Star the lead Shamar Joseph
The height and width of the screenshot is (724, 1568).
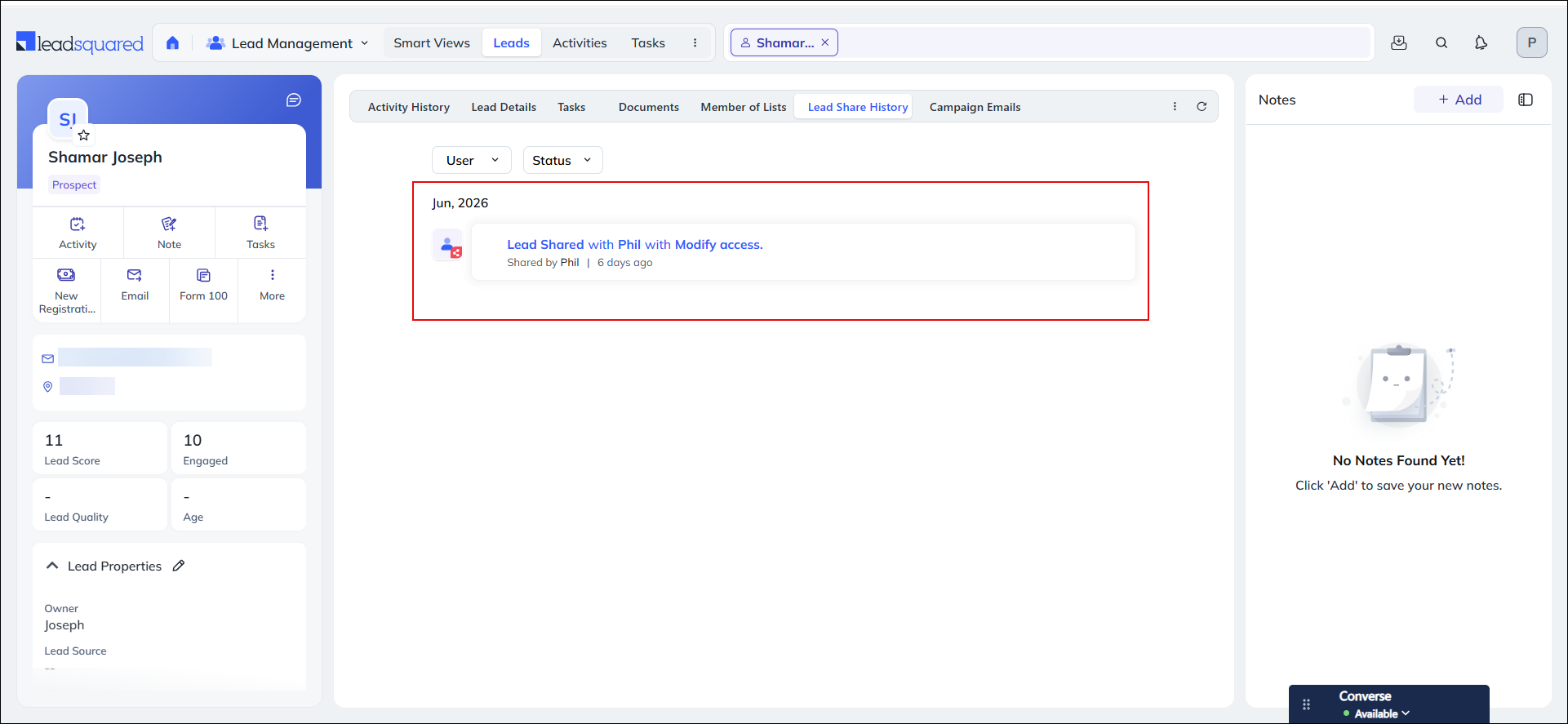click(83, 135)
